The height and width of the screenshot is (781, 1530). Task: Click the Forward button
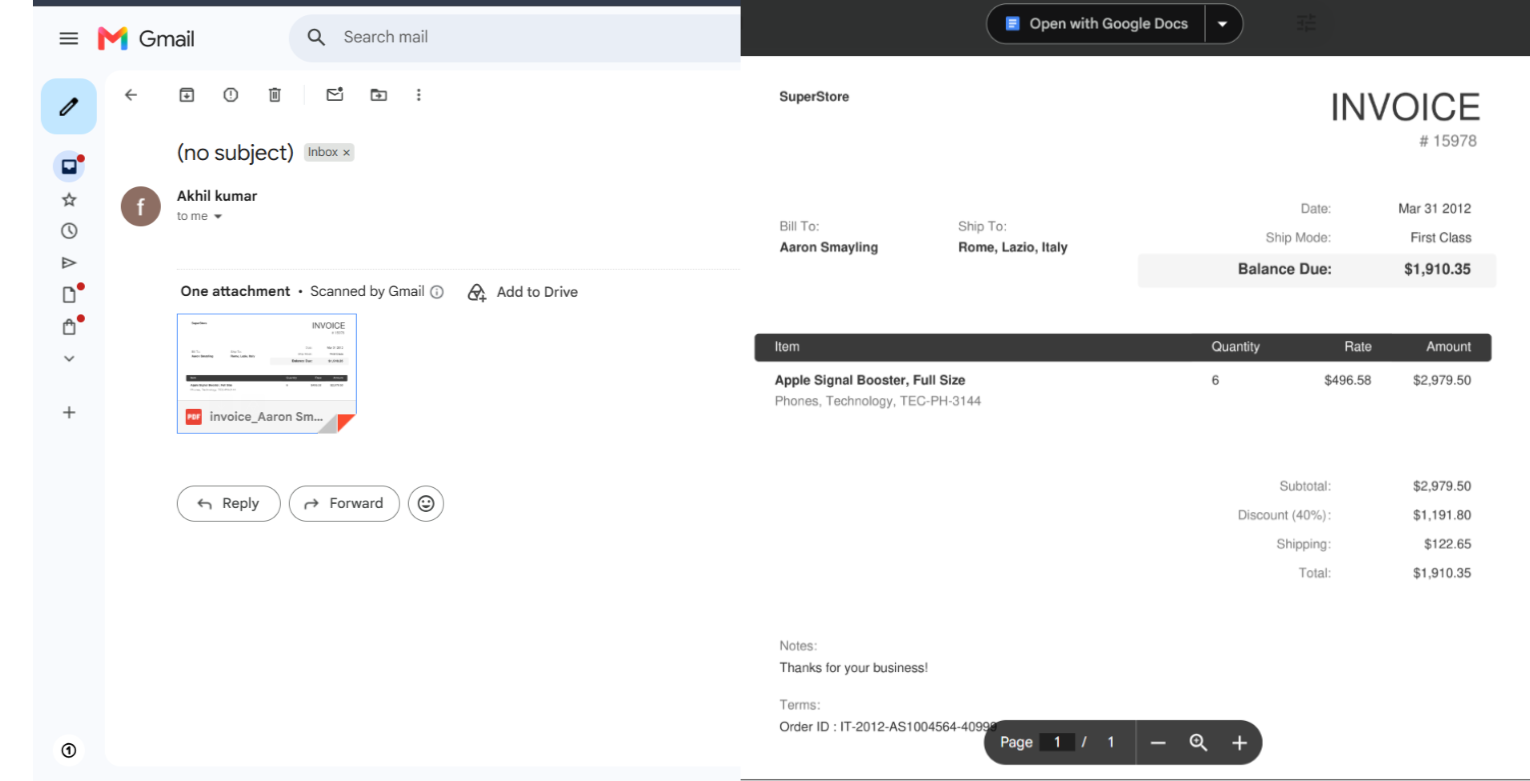(x=344, y=503)
